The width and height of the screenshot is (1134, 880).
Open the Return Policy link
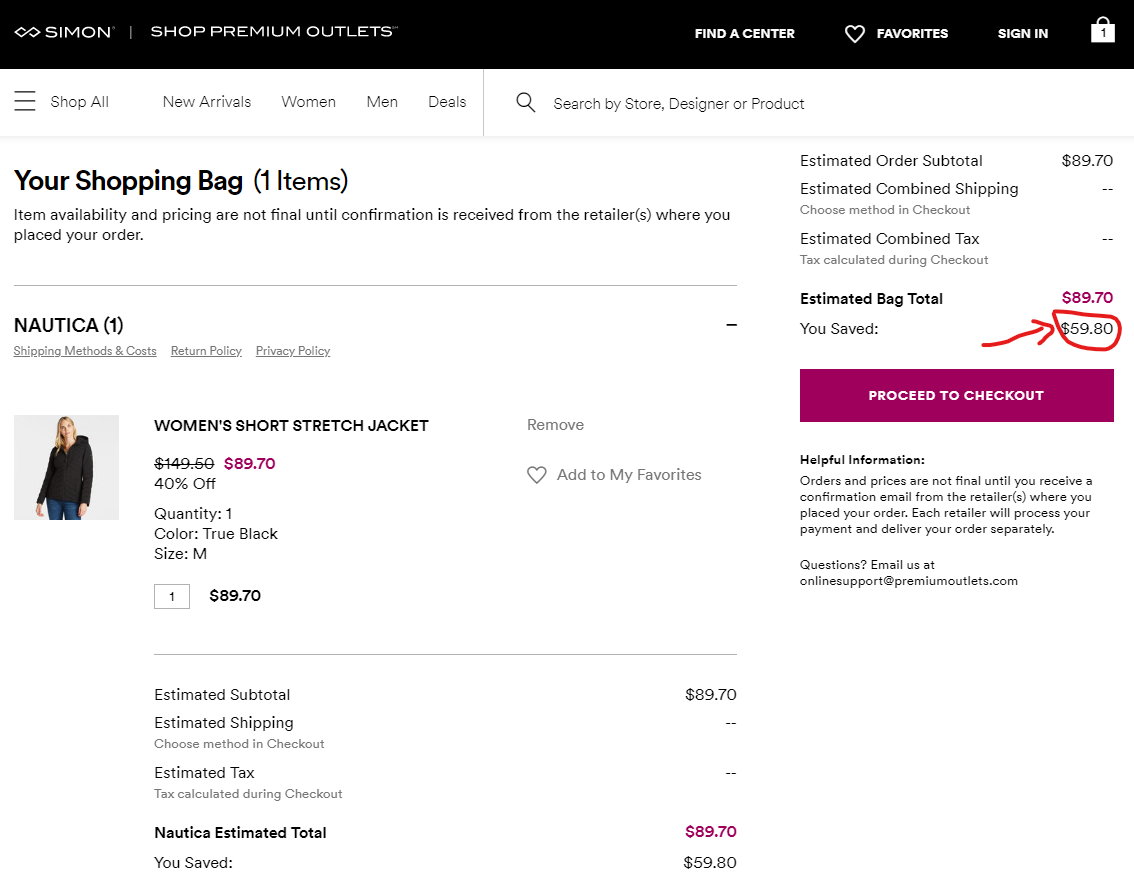[x=206, y=351]
